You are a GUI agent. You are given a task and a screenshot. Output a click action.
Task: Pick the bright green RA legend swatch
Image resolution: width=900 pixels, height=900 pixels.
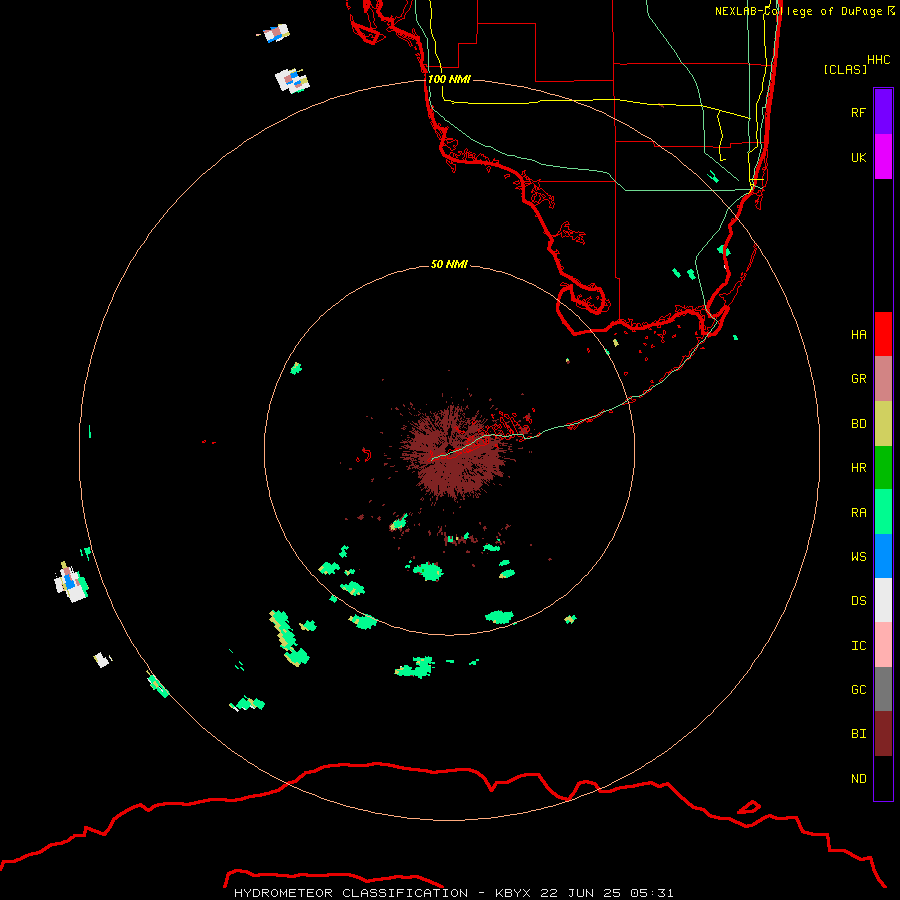(883, 512)
